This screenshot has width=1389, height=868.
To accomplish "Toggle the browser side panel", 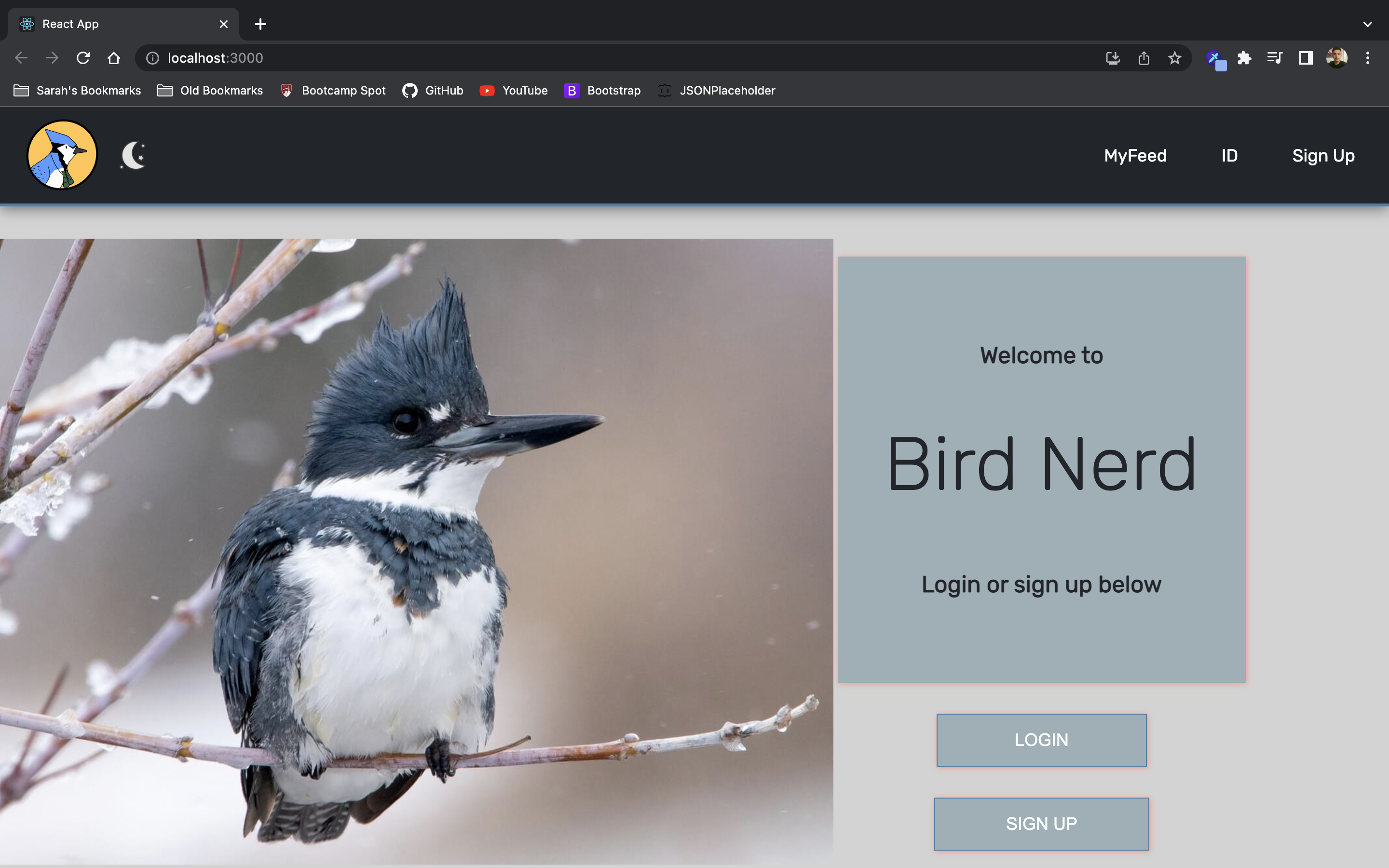I will 1305,57.
